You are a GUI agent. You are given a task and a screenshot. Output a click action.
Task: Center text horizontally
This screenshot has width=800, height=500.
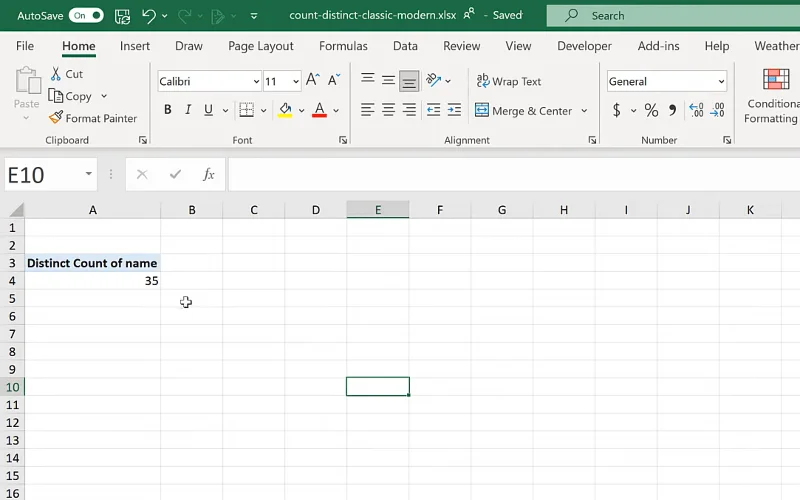(388, 110)
